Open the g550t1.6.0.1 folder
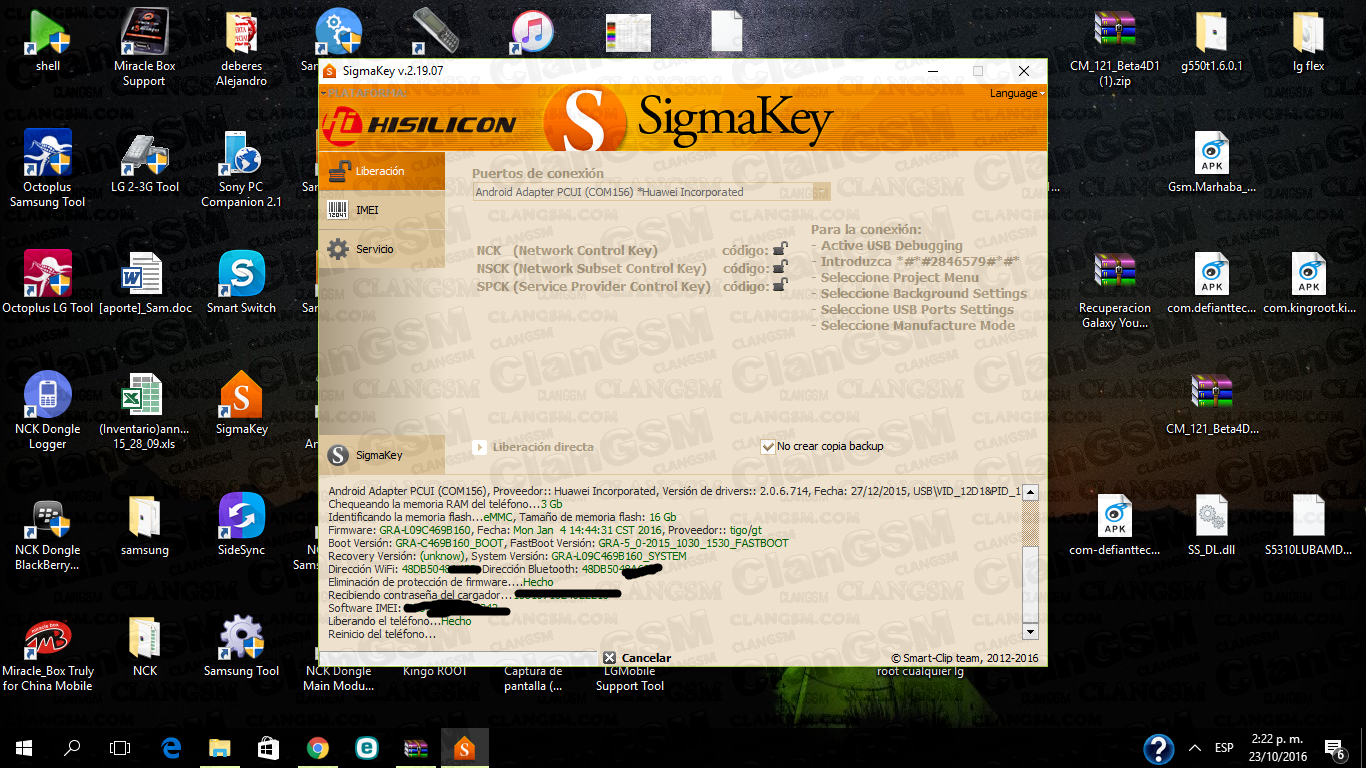The image size is (1366, 768). tap(1212, 42)
